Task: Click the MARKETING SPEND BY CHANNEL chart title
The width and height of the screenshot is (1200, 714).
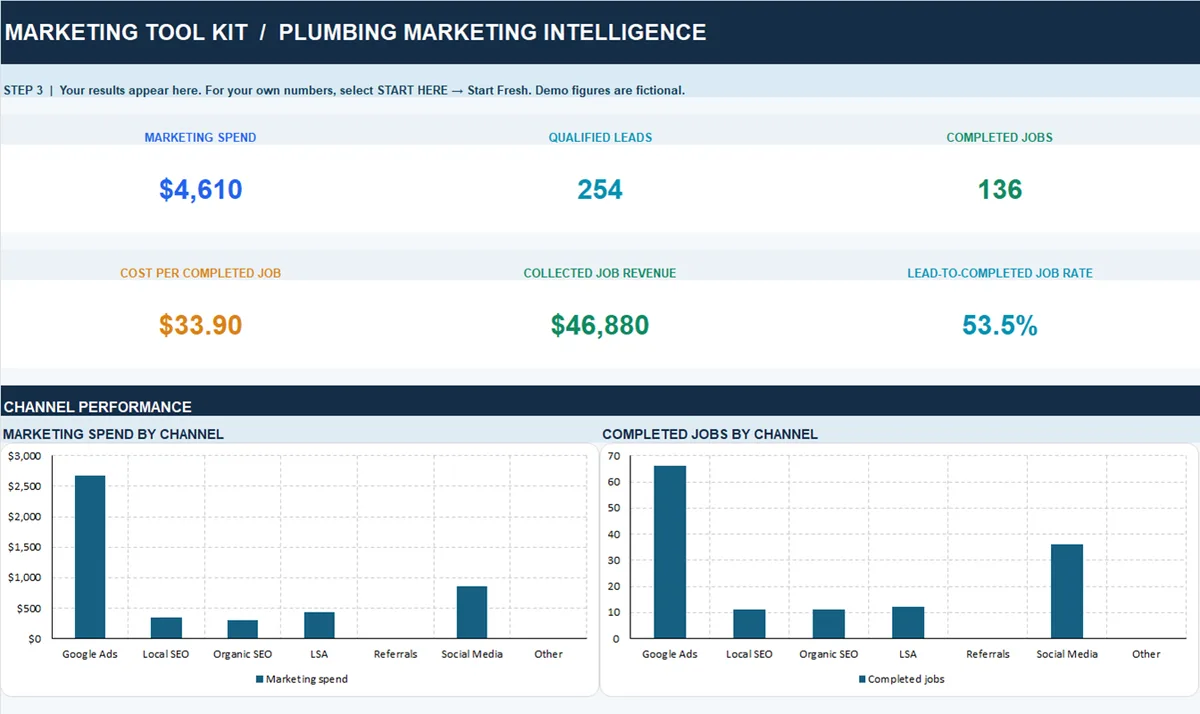Action: 113,434
